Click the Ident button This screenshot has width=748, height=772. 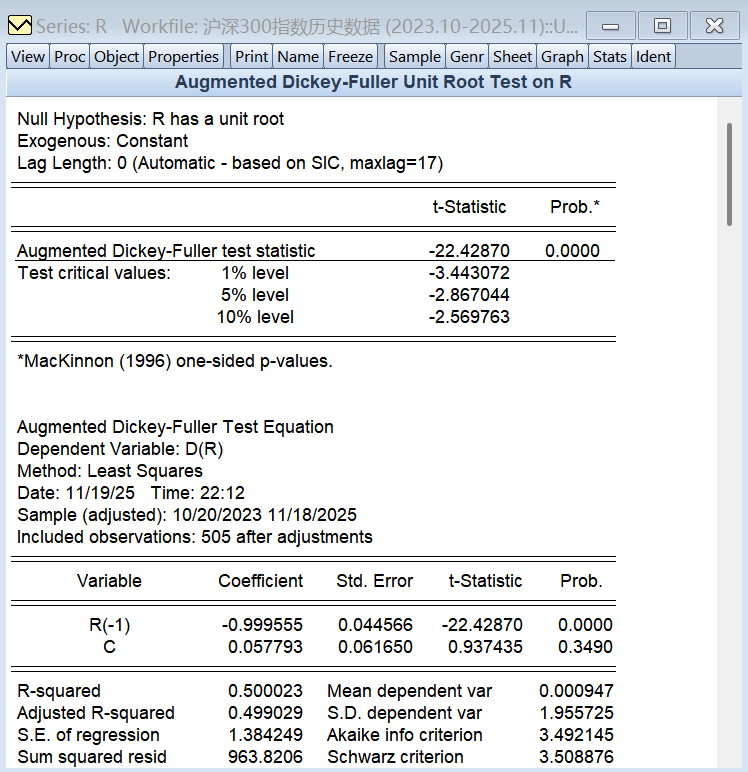coord(653,57)
